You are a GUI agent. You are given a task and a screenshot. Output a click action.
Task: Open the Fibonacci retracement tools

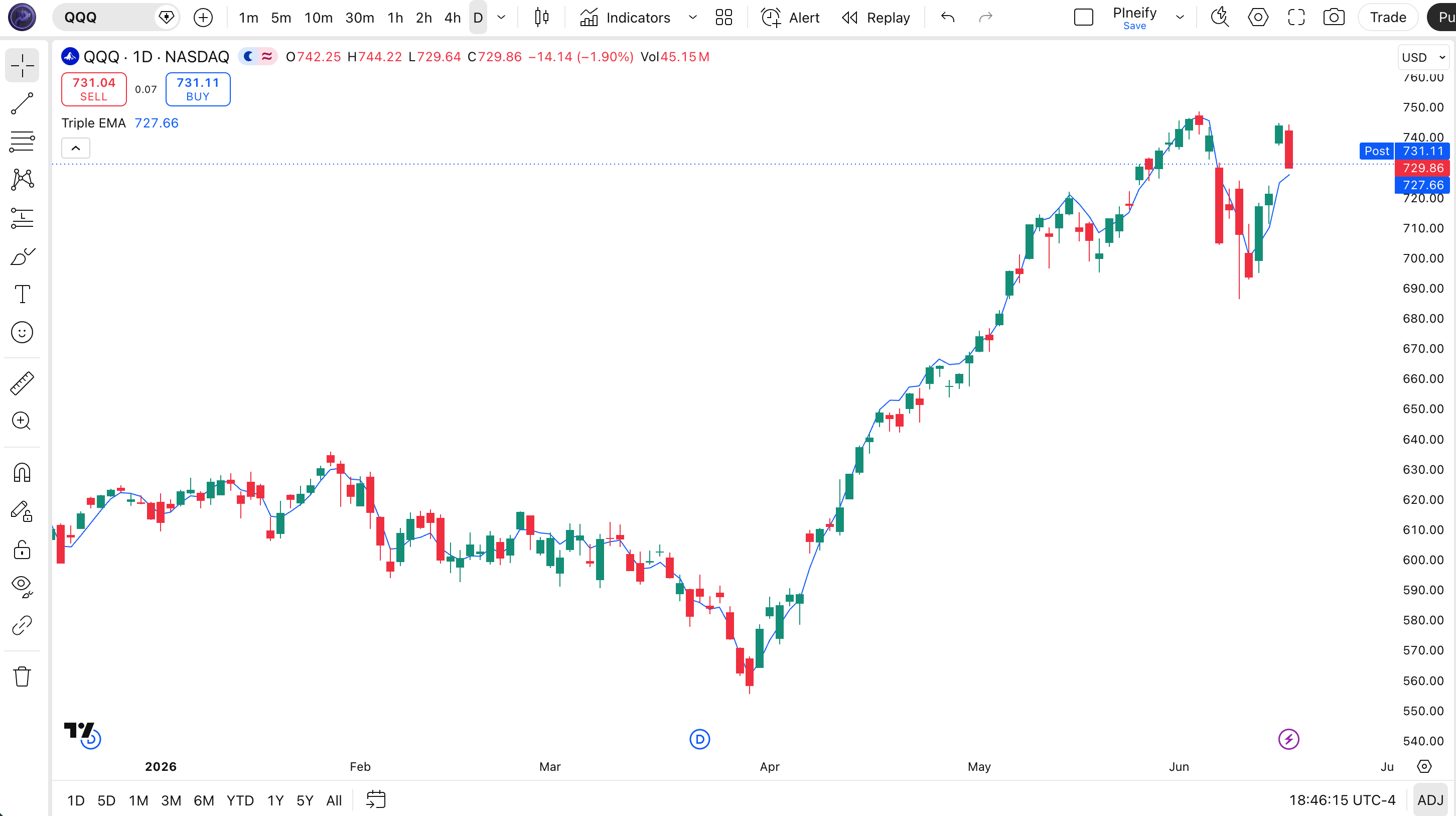click(22, 142)
